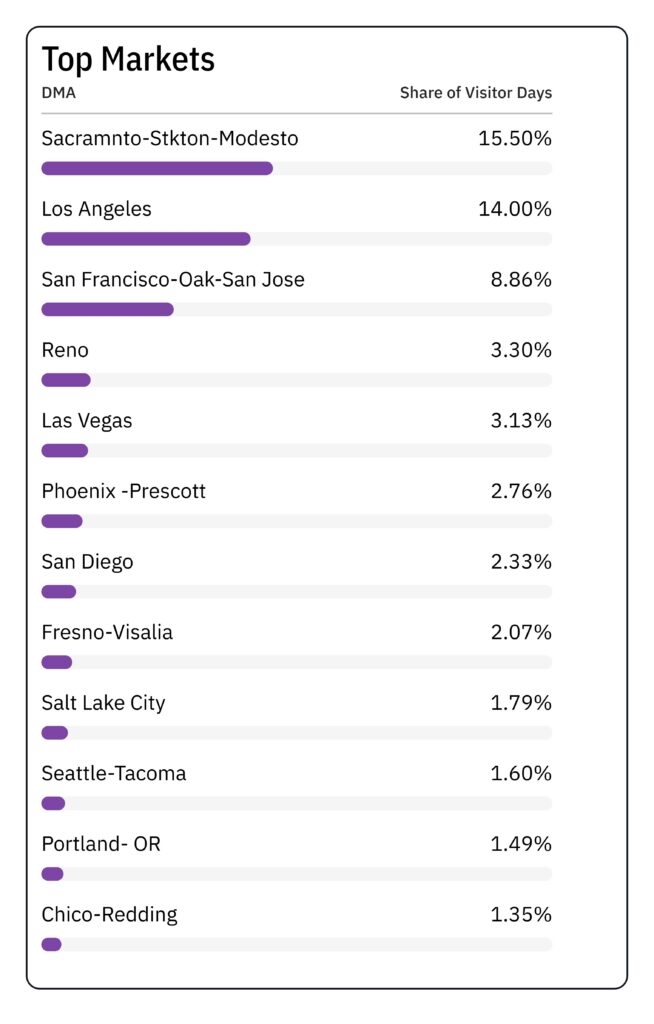The height and width of the screenshot is (1024, 654).
Task: Click the Reno share bar
Action: click(x=66, y=380)
